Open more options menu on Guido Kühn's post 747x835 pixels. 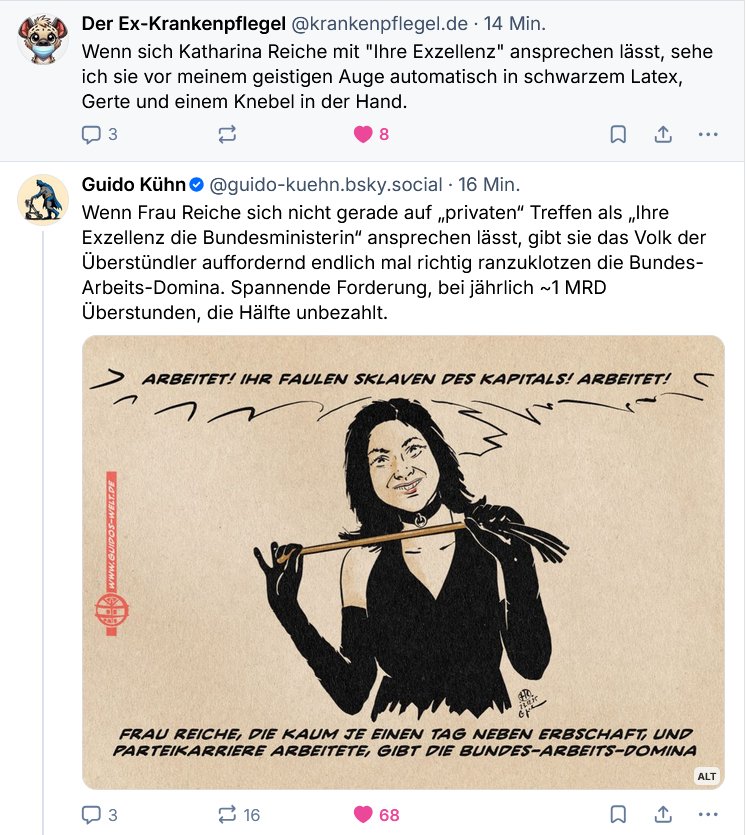click(x=707, y=814)
